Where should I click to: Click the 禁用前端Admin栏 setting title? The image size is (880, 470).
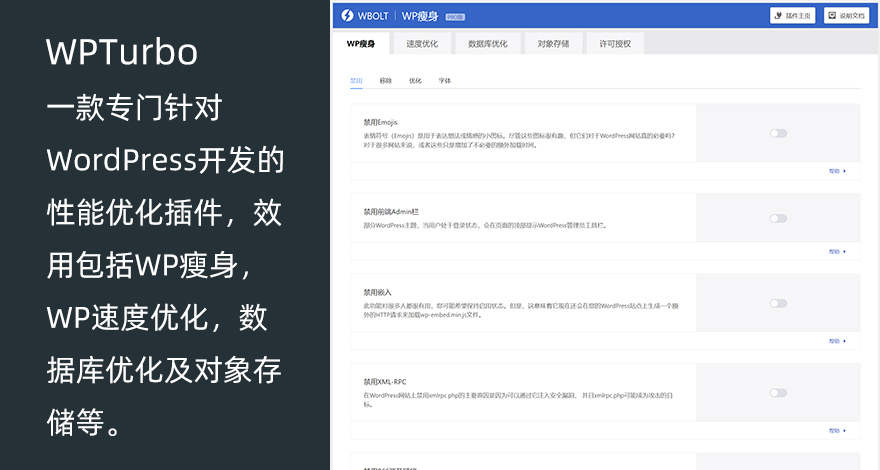point(391,212)
